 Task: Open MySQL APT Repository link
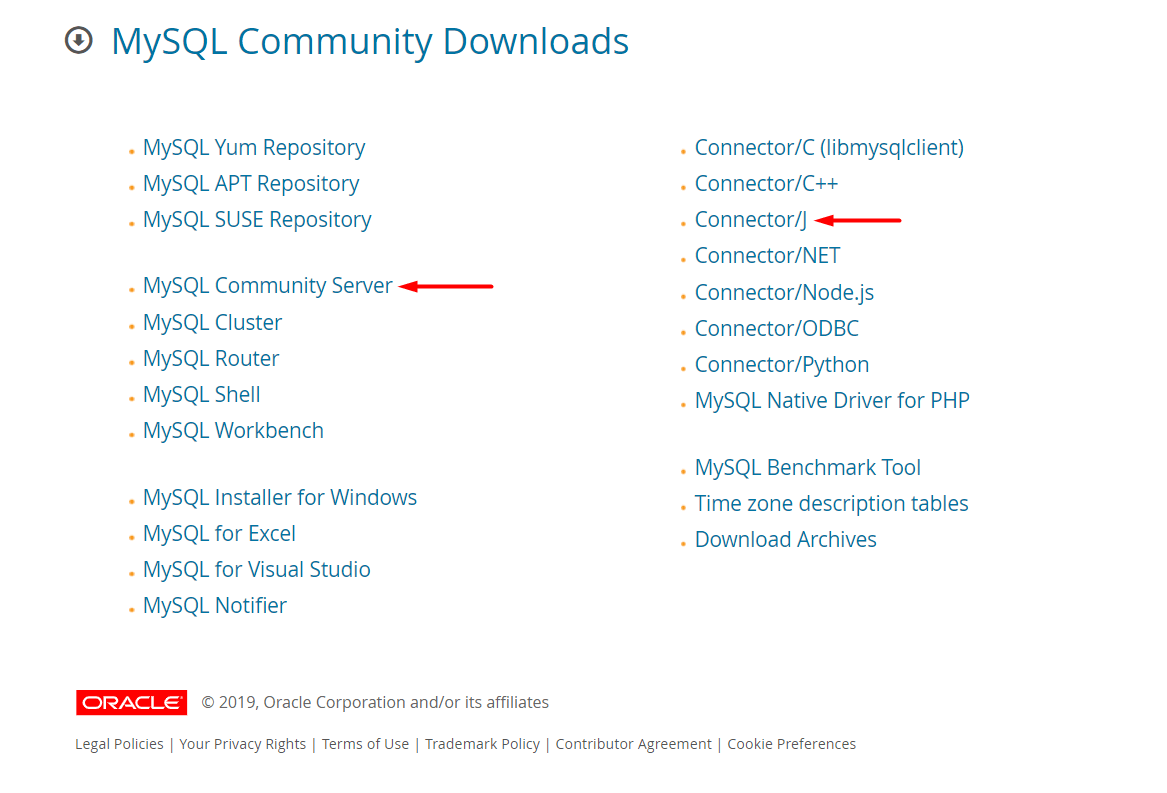[251, 183]
